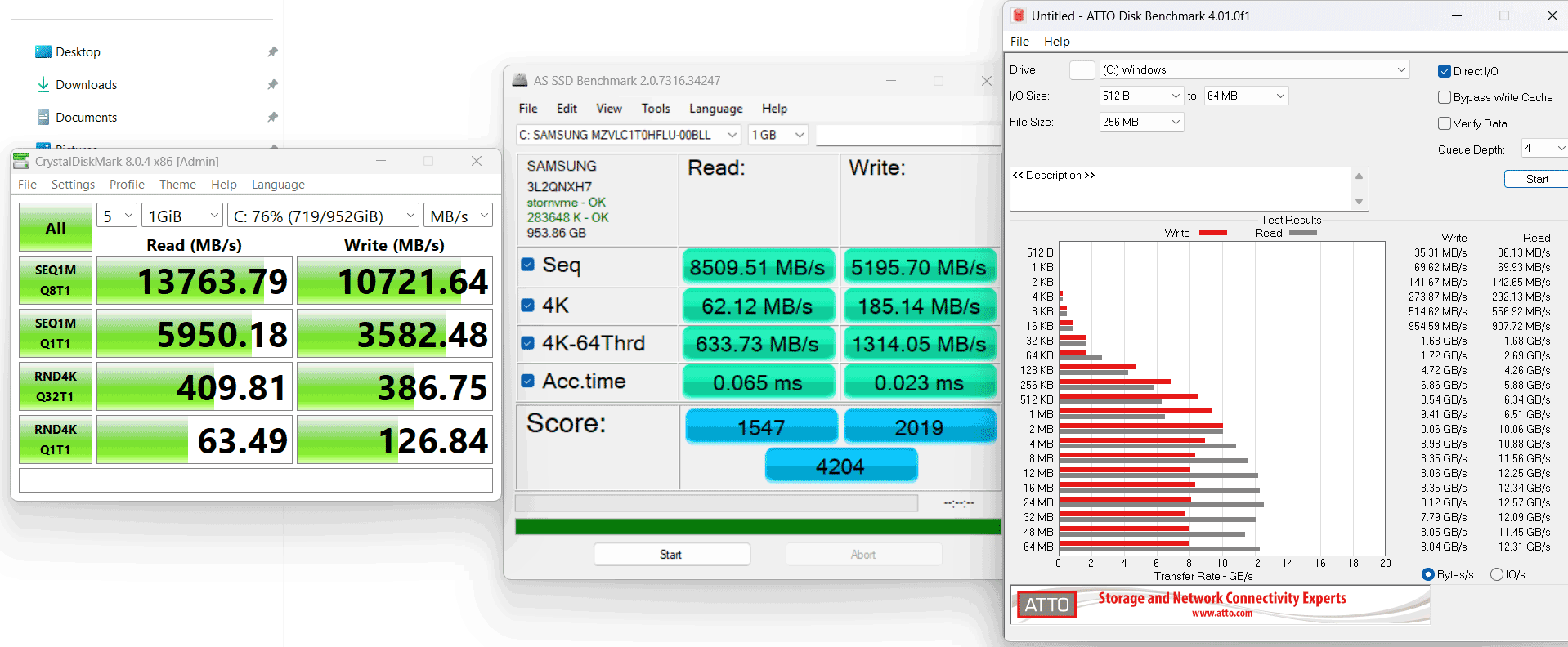The height and width of the screenshot is (647, 1568).
Task: Click Start in ATTO Disk Benchmark
Action: click(x=1536, y=179)
